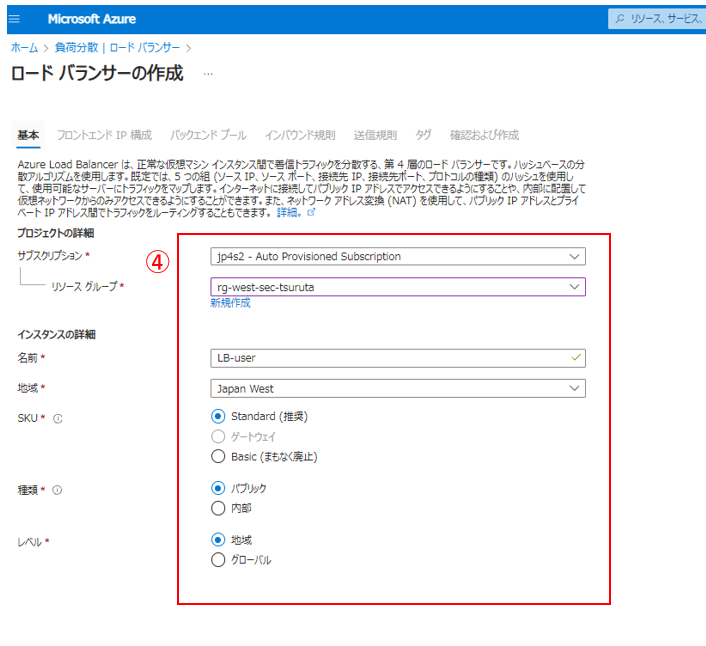706x646 pixels.
Task: Select Standard (推奨) SKU radio button
Action: click(x=218, y=416)
